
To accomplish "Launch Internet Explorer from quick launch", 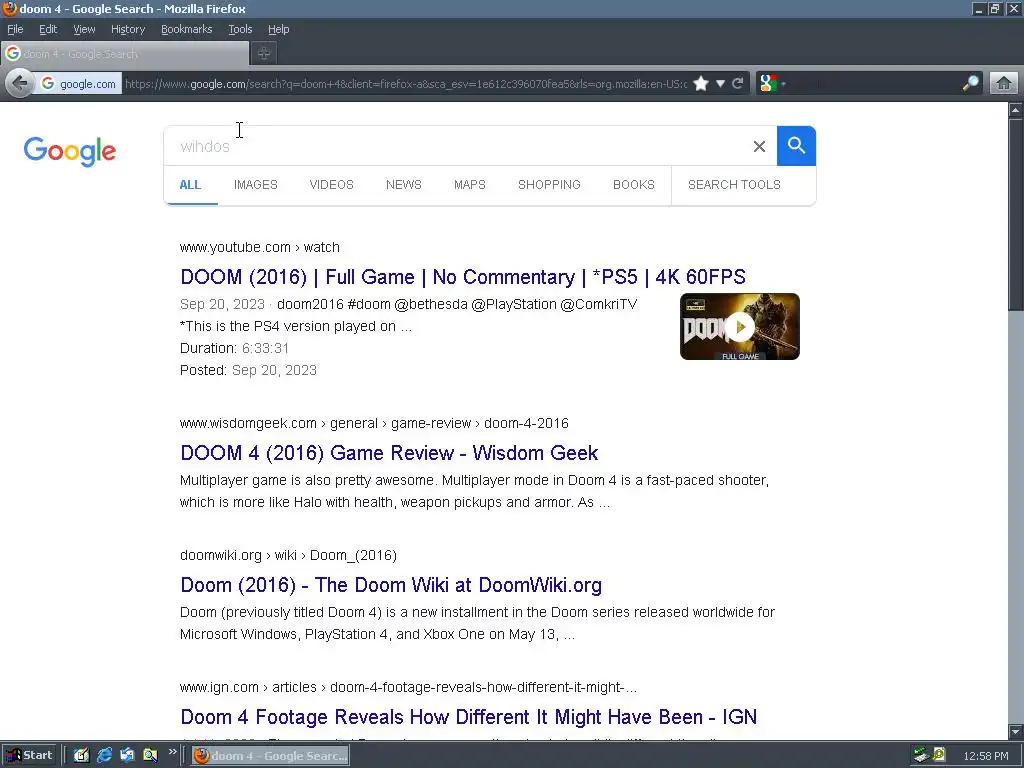I will [x=104, y=755].
